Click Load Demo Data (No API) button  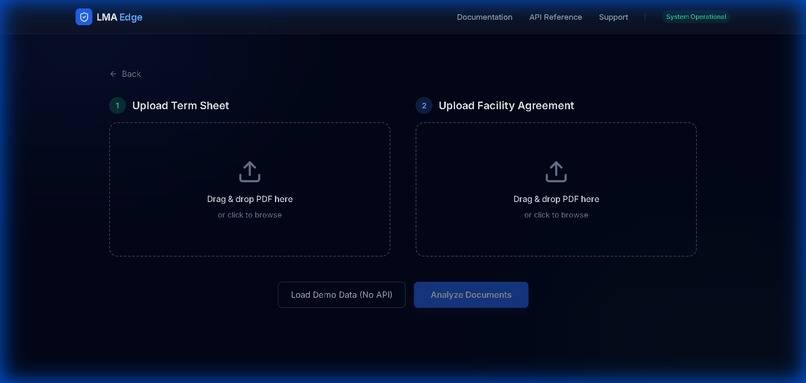[x=342, y=295]
